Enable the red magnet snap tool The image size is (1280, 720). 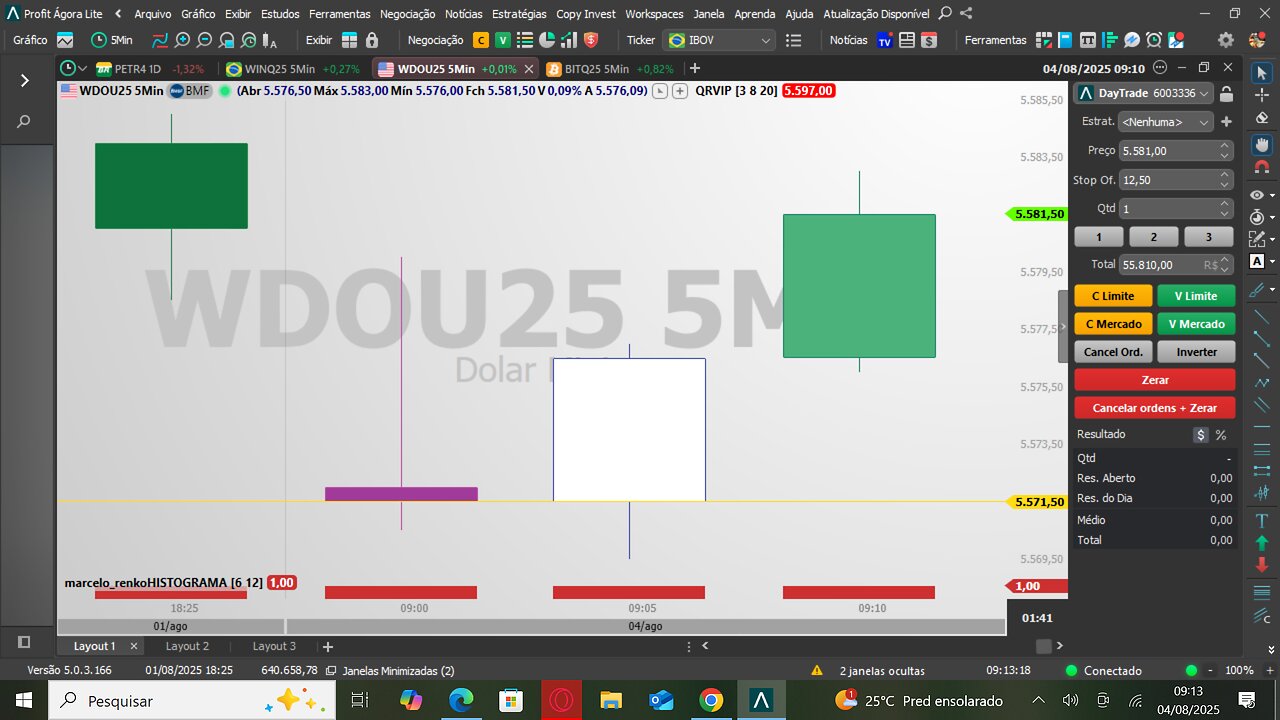coord(1261,169)
